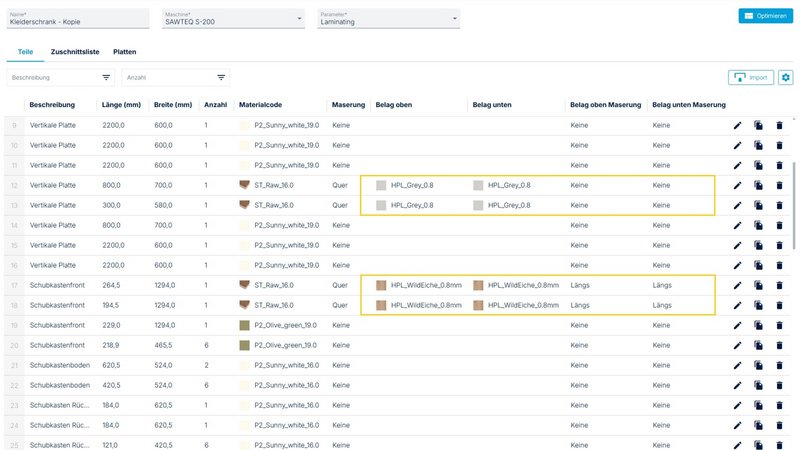Click the Anzahl filter icon
The image size is (800, 450).
[x=221, y=77]
